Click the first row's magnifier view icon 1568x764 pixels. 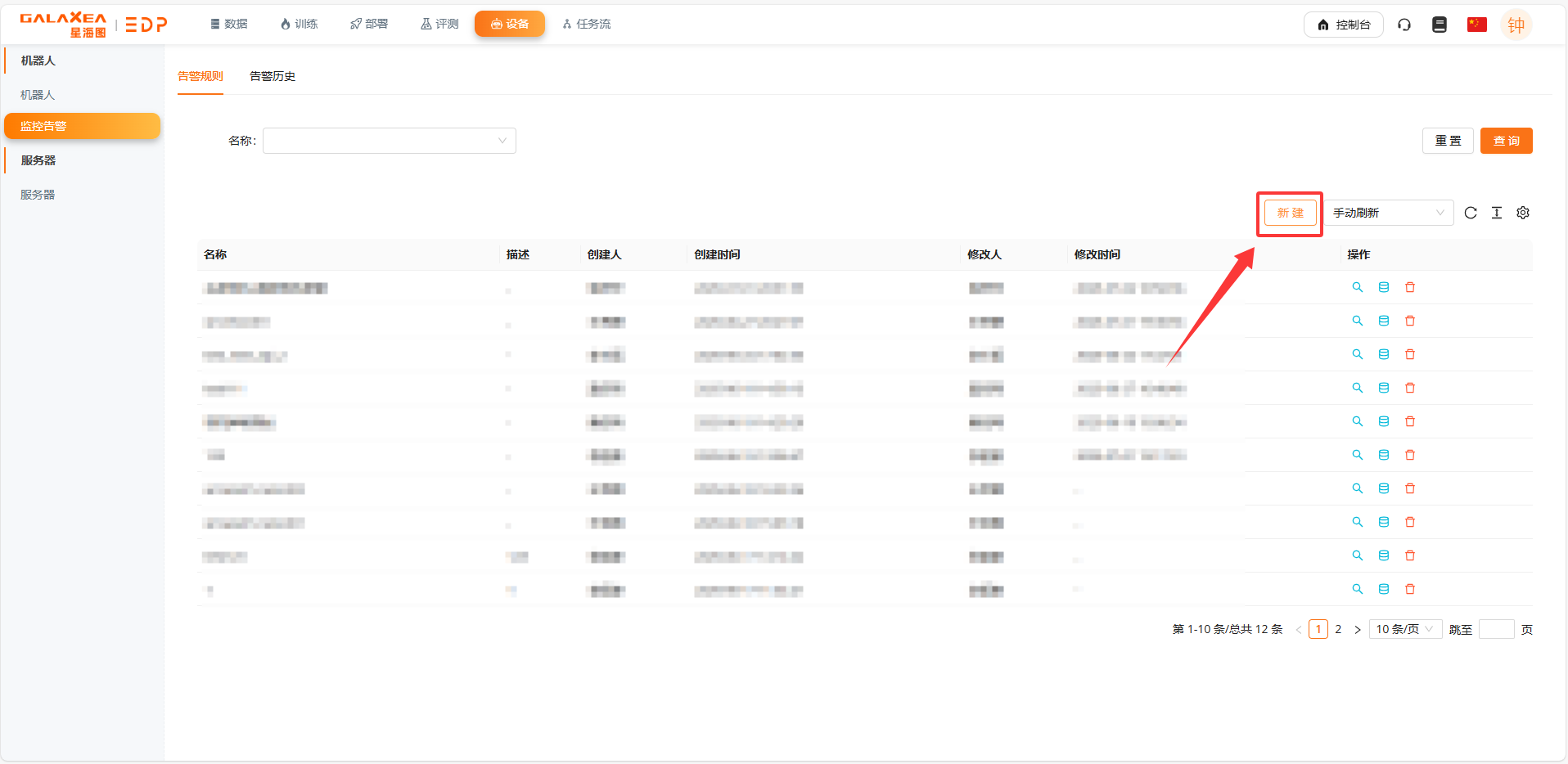[1358, 287]
